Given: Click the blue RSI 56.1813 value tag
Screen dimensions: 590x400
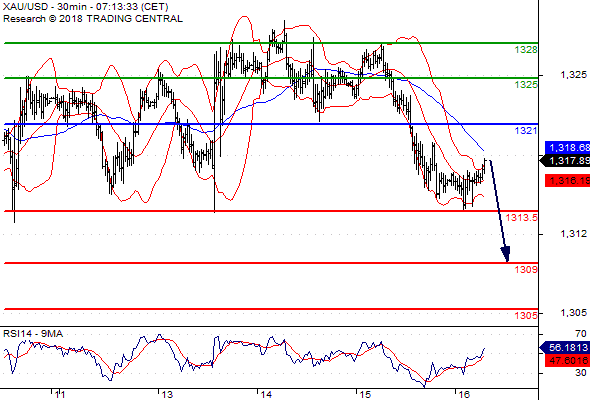Looking at the screenshot, I should (x=565, y=347).
